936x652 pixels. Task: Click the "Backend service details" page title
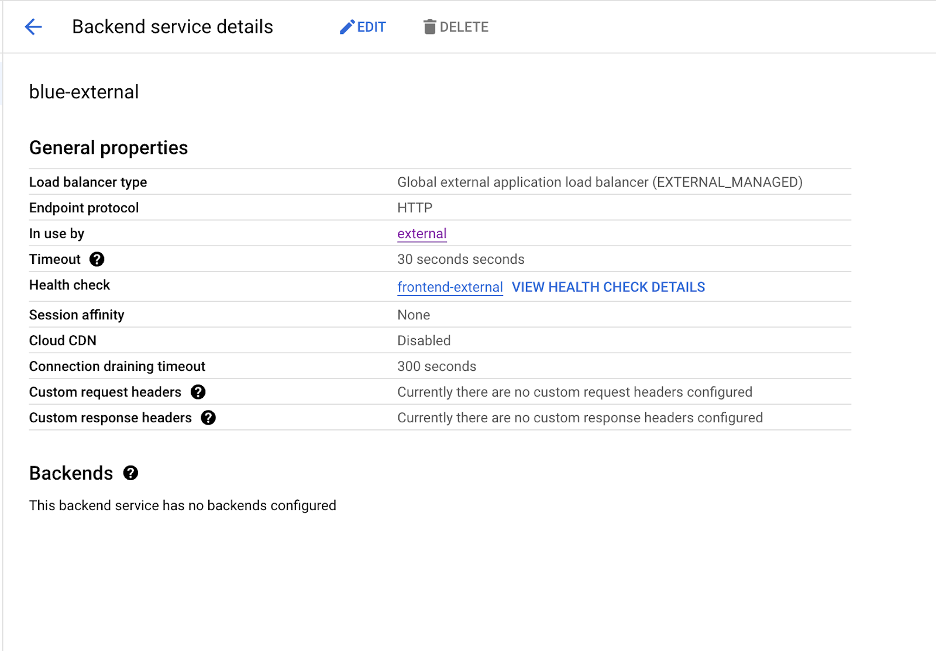point(172,27)
